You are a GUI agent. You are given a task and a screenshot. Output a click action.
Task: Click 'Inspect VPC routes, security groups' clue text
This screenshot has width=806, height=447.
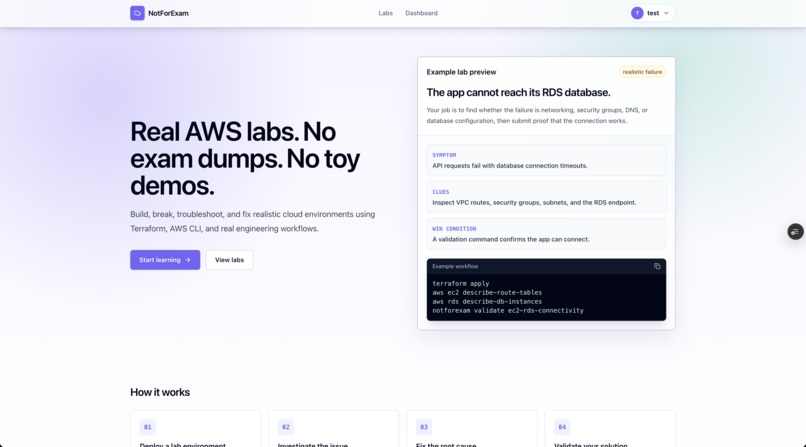coord(534,202)
